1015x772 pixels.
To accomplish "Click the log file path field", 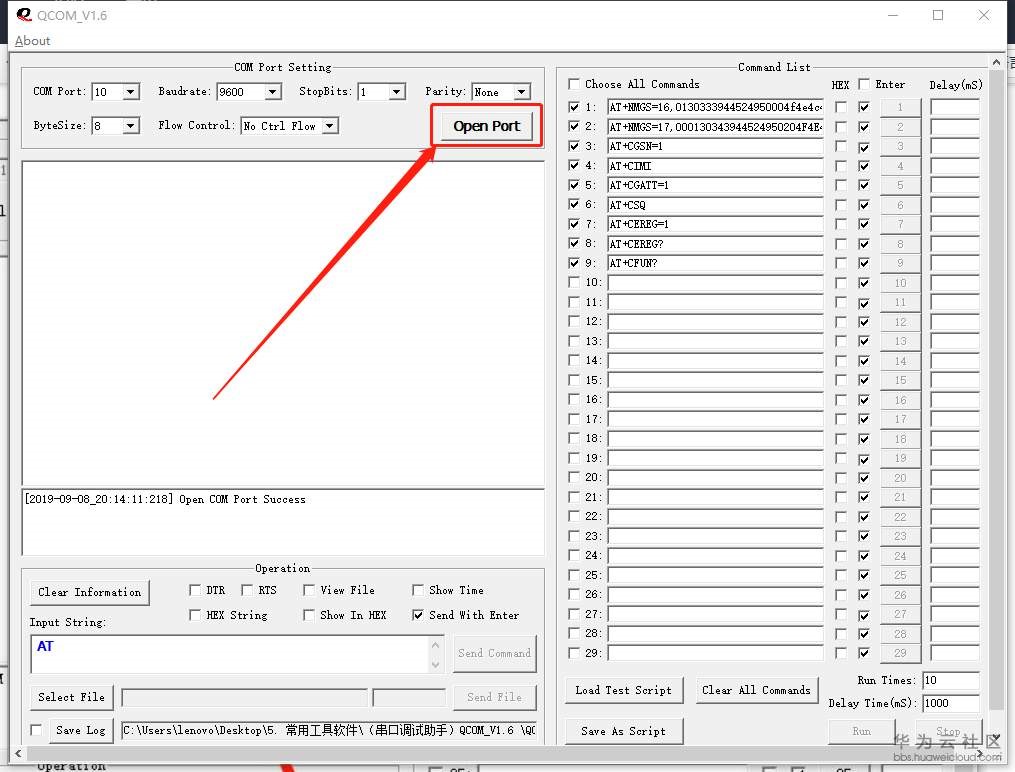I will (329, 730).
